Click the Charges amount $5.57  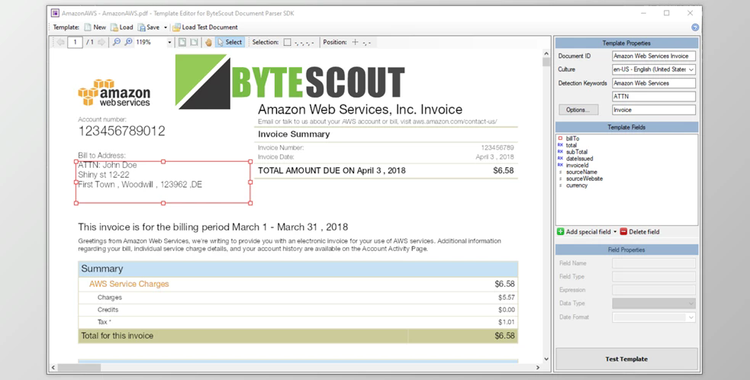pos(506,297)
